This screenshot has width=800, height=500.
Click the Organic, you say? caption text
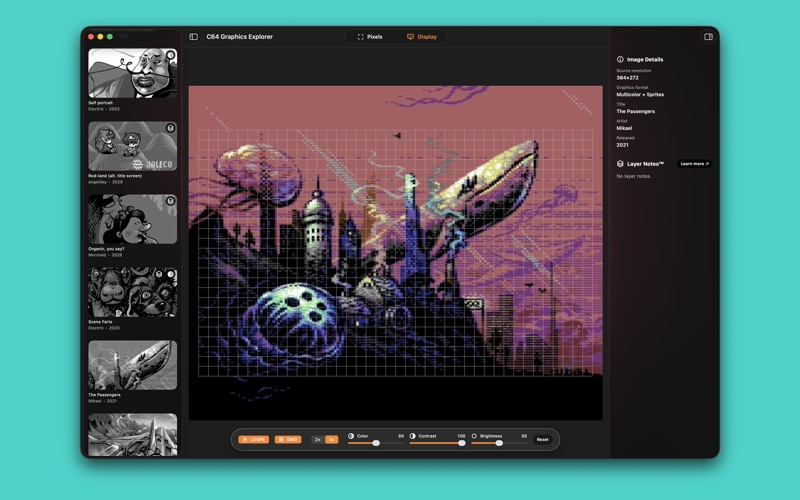coord(106,249)
